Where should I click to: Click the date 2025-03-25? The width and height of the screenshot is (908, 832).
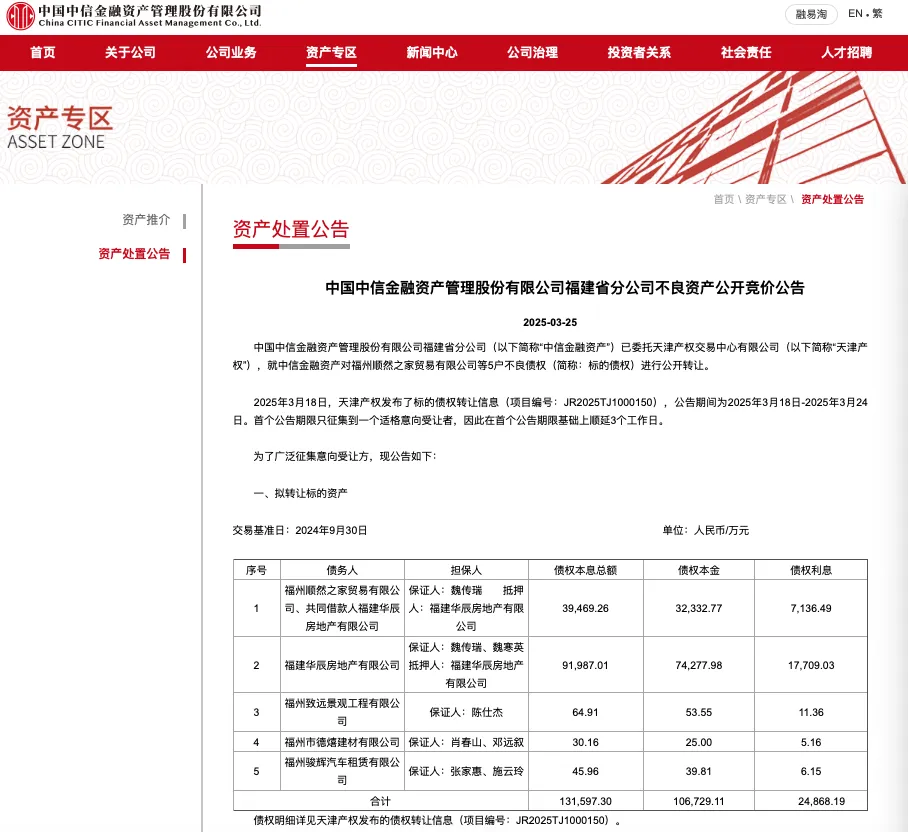550,322
